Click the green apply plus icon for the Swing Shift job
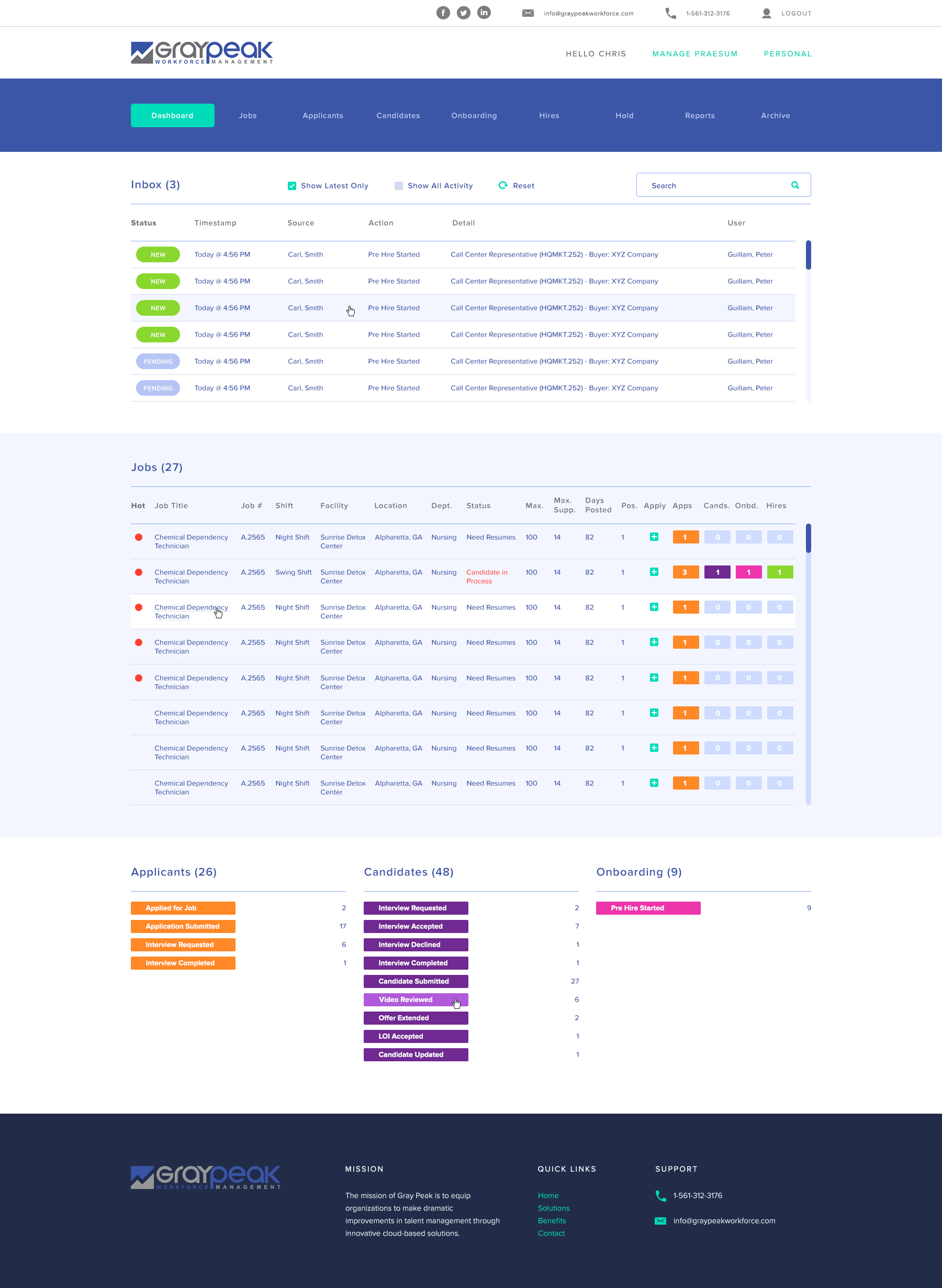The height and width of the screenshot is (1288, 942). pos(654,572)
